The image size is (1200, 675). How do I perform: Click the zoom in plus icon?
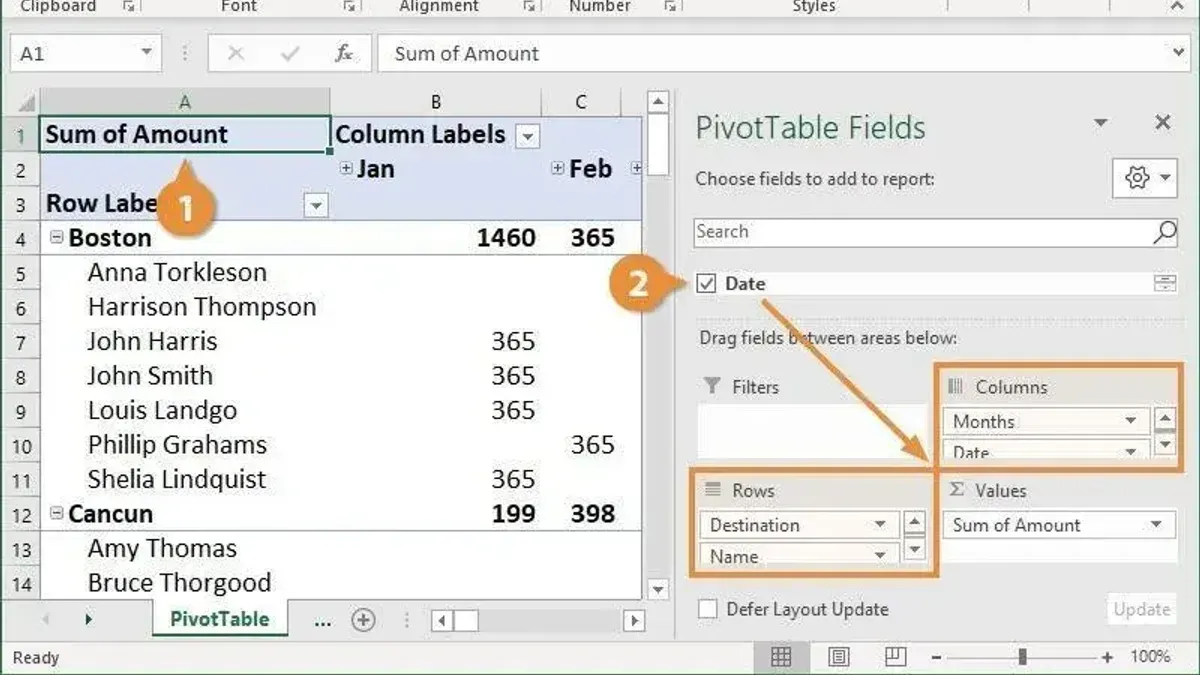[x=1107, y=657]
